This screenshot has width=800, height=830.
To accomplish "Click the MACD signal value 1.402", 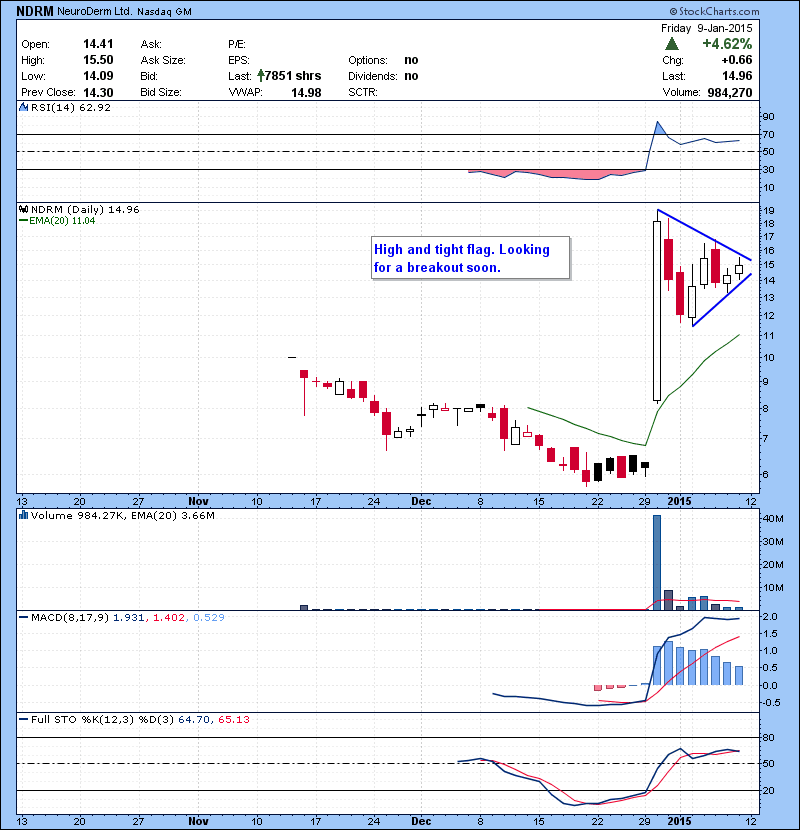I will tap(169, 617).
